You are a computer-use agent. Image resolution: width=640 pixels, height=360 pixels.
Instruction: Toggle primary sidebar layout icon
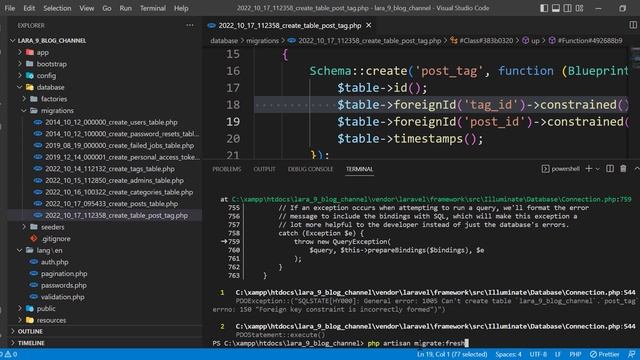(544, 8)
